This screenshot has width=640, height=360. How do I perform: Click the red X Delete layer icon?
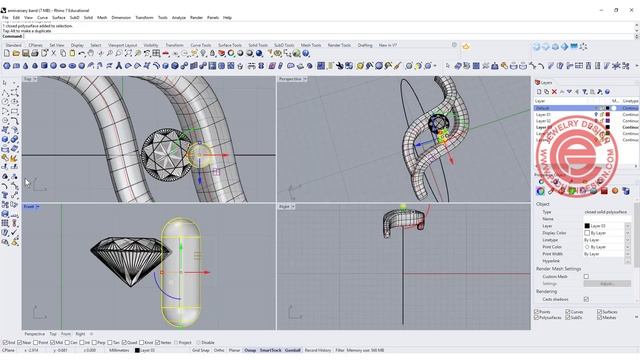click(554, 92)
